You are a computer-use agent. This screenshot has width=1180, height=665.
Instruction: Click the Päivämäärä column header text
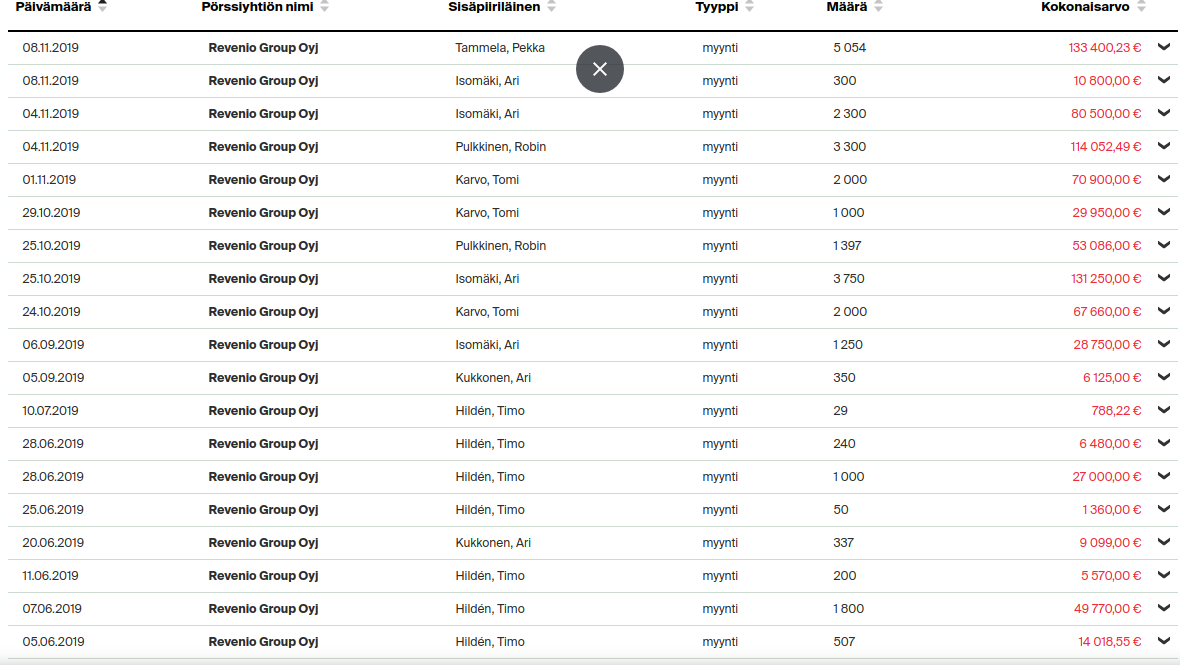(53, 7)
